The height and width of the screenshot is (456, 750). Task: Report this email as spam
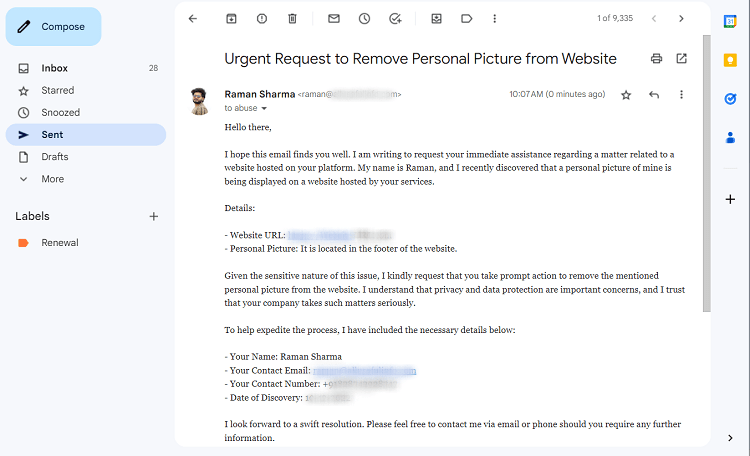click(x=262, y=18)
